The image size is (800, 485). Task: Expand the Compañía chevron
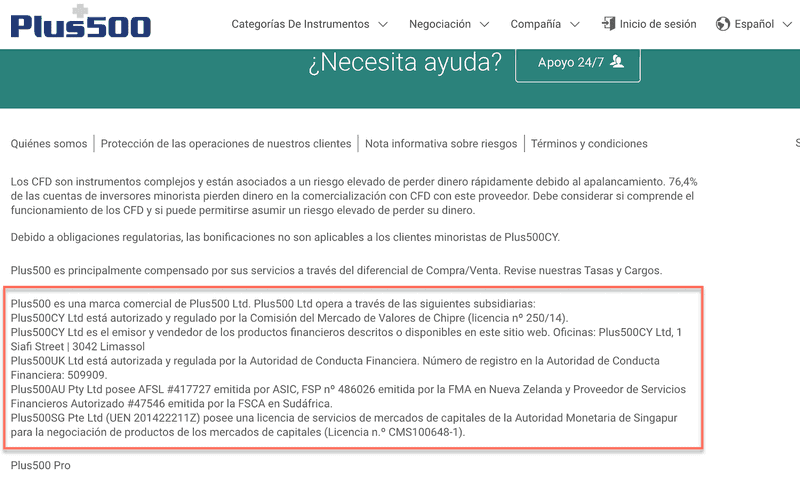[x=574, y=24]
